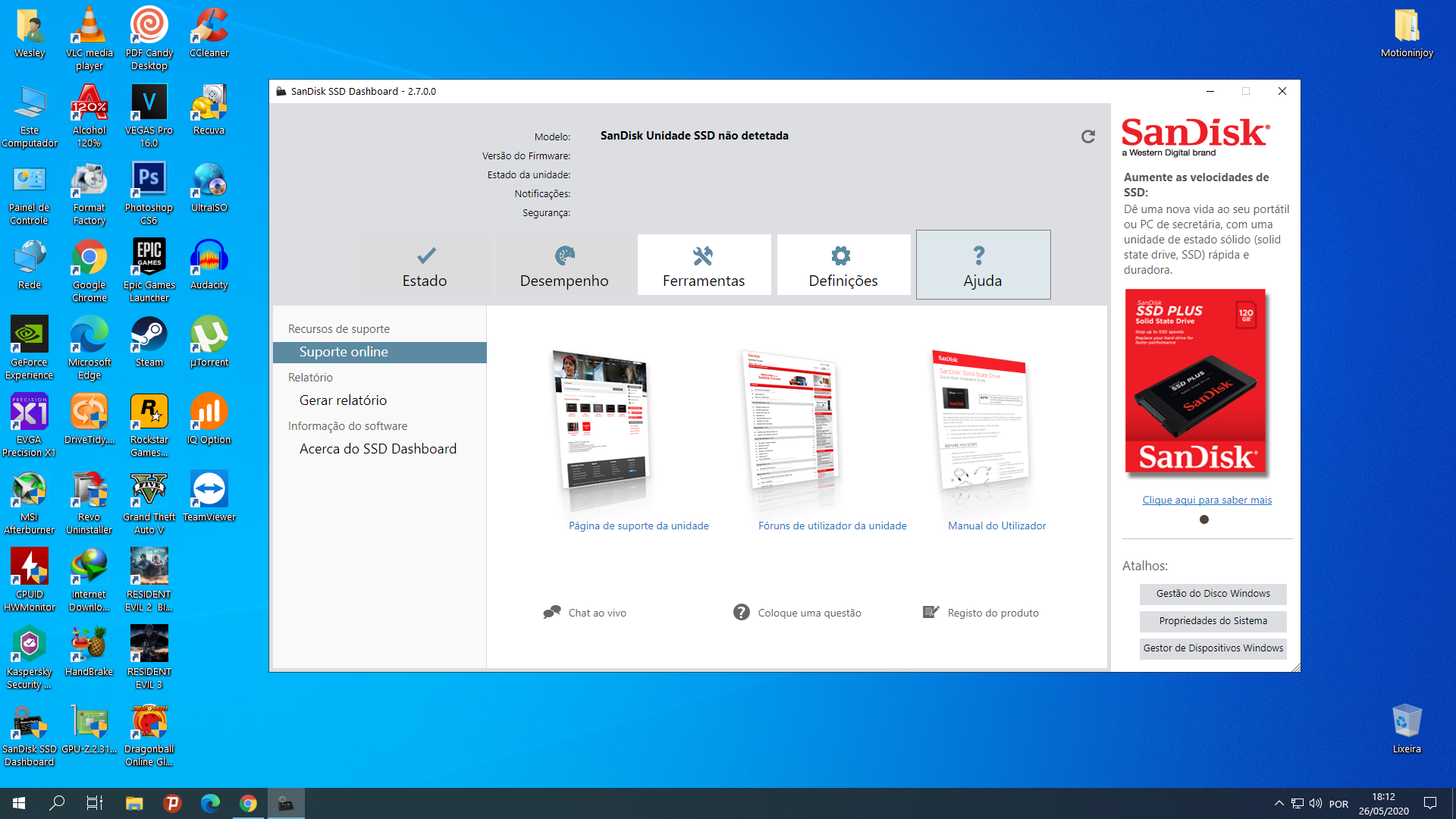
Task: Click the ad carousel dot indicator
Action: (x=1204, y=519)
